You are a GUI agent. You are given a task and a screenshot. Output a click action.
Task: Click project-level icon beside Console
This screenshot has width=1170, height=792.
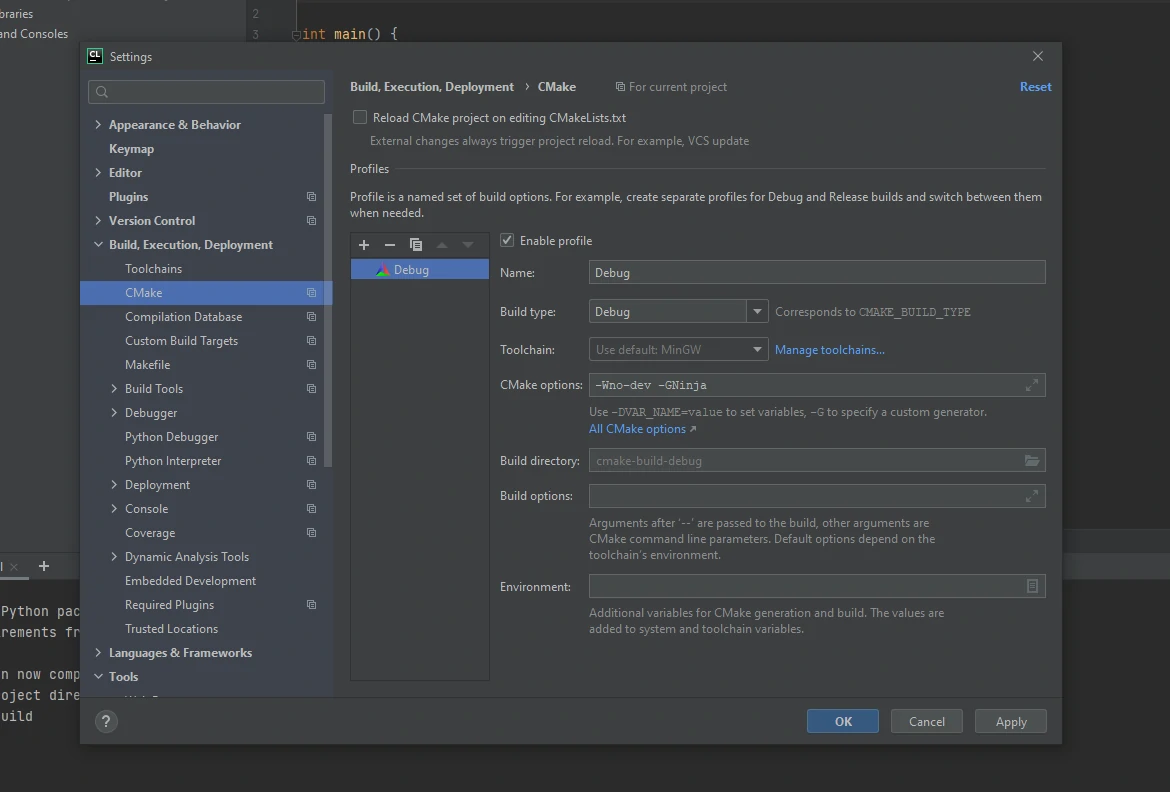click(311, 509)
